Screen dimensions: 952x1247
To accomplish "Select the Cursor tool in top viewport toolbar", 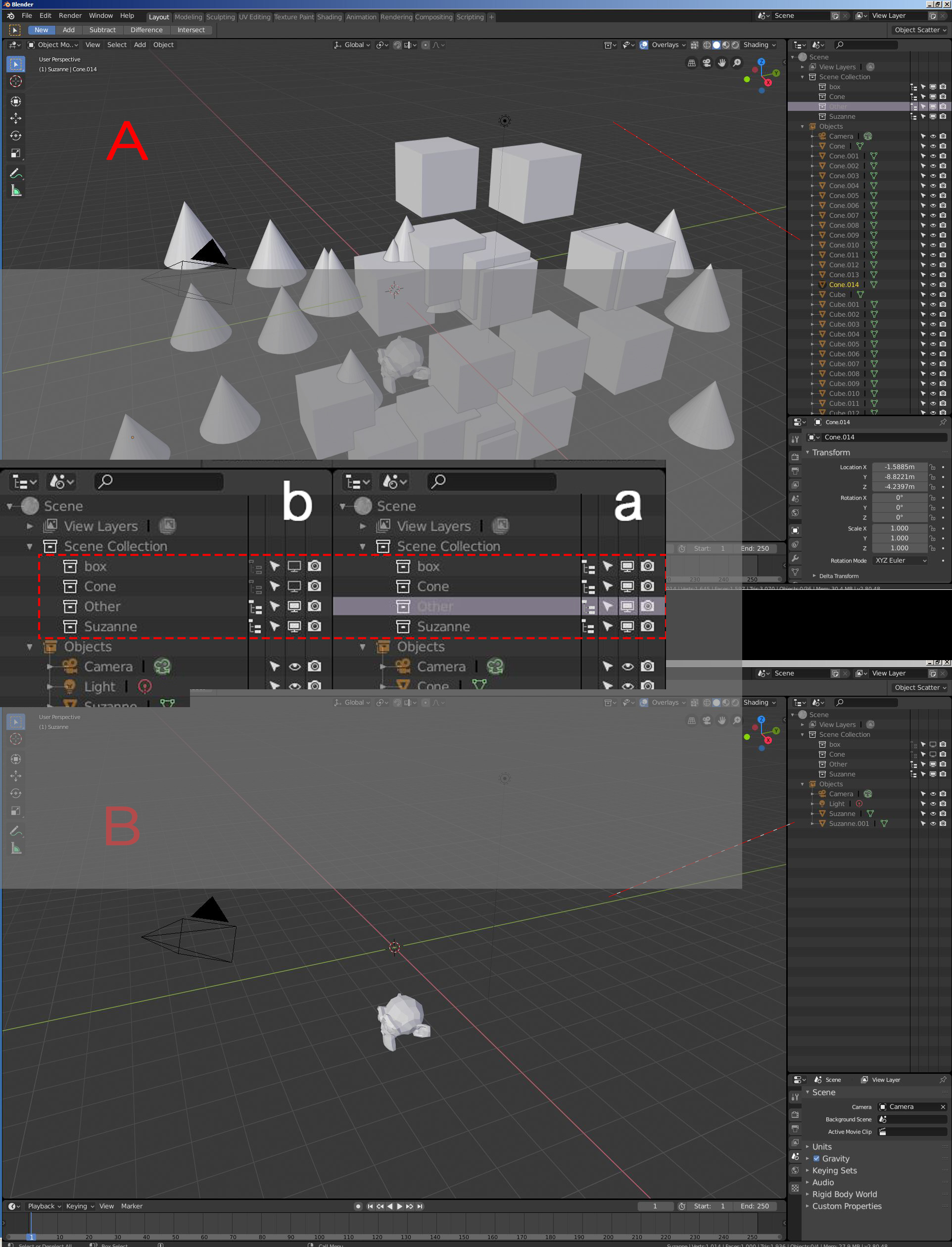I will click(16, 82).
